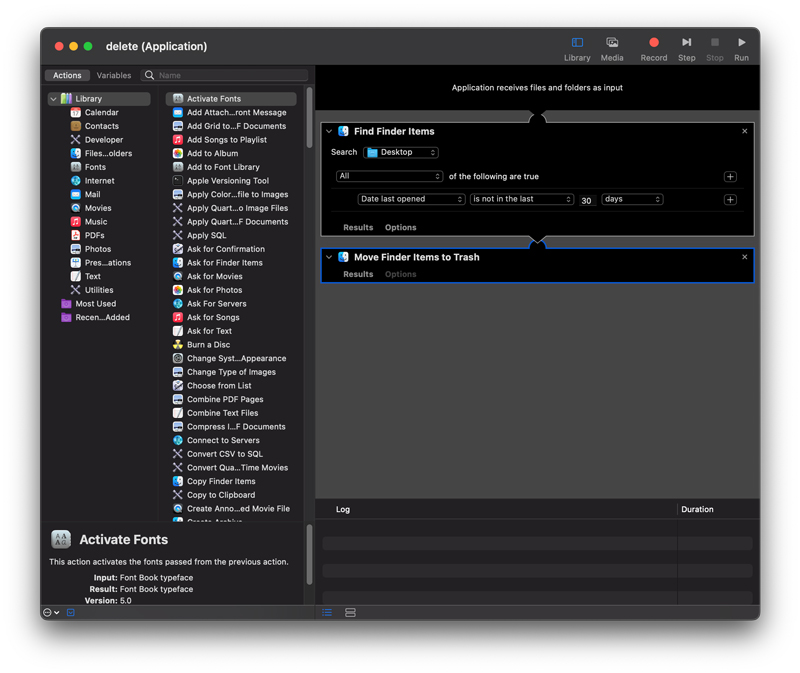Select the Presentations category
This screenshot has height=673, width=800.
[108, 263]
